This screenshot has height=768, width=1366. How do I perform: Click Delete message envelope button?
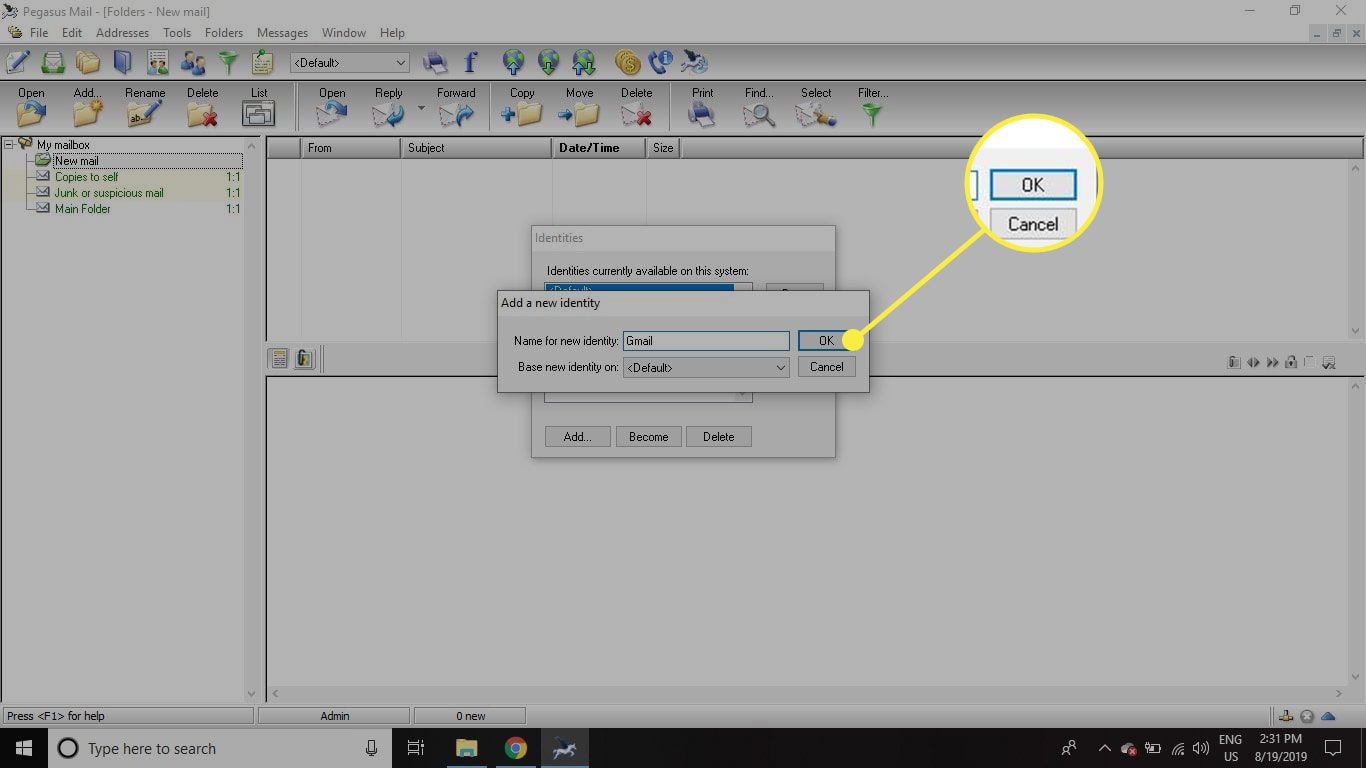[636, 106]
